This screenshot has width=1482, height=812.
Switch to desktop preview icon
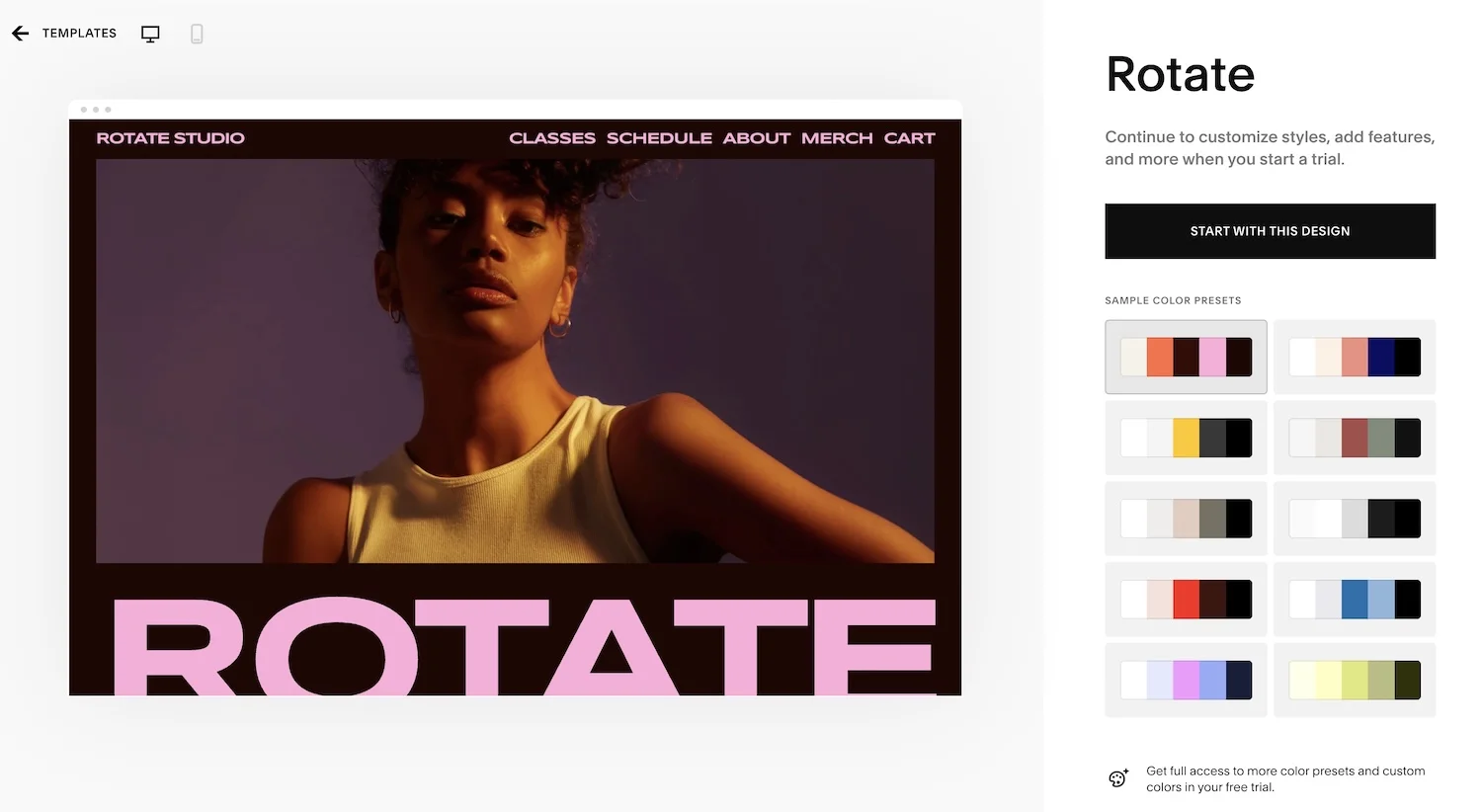(150, 35)
